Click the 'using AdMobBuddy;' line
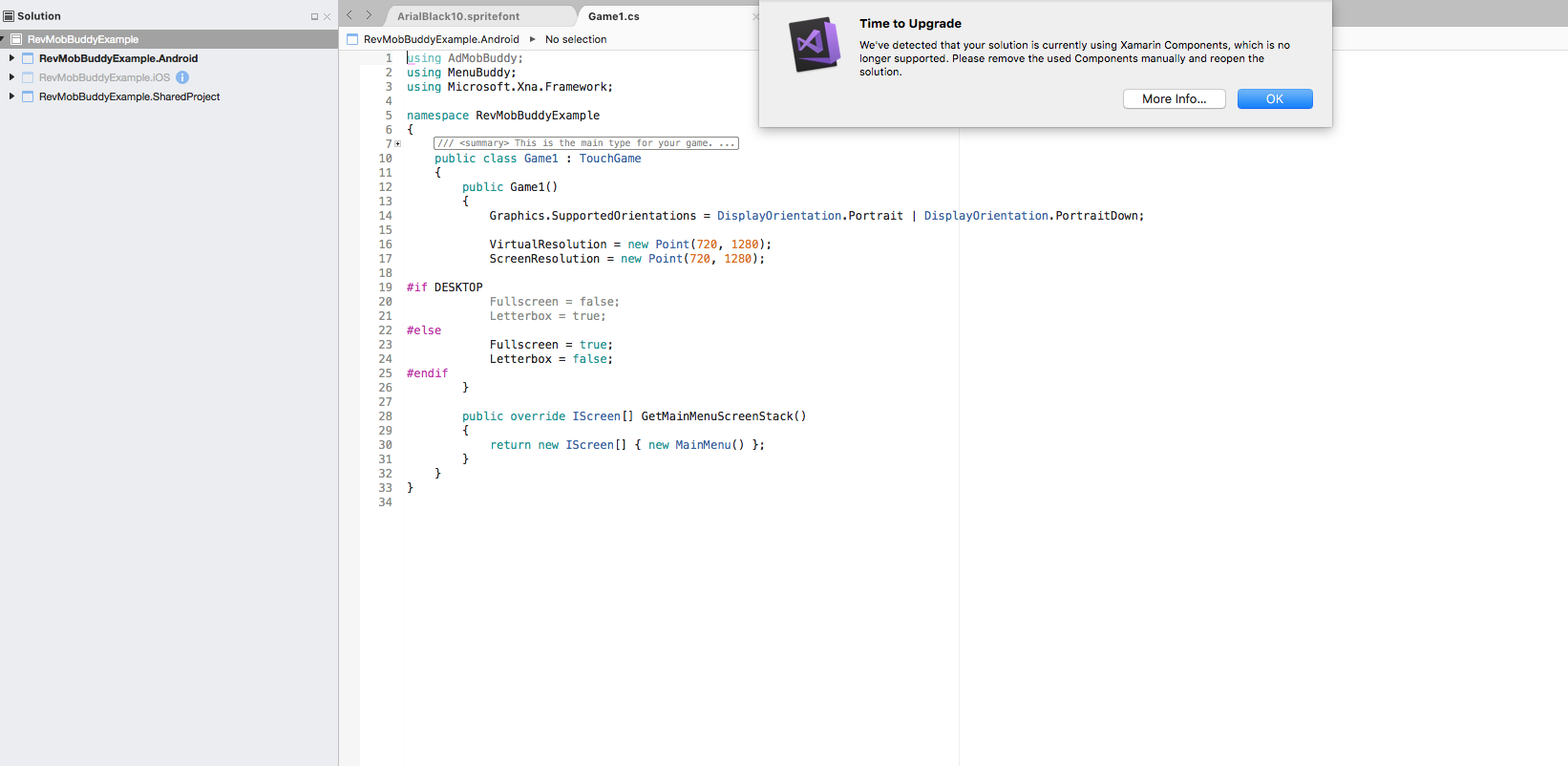Viewport: 1568px width, 766px height. (x=465, y=58)
